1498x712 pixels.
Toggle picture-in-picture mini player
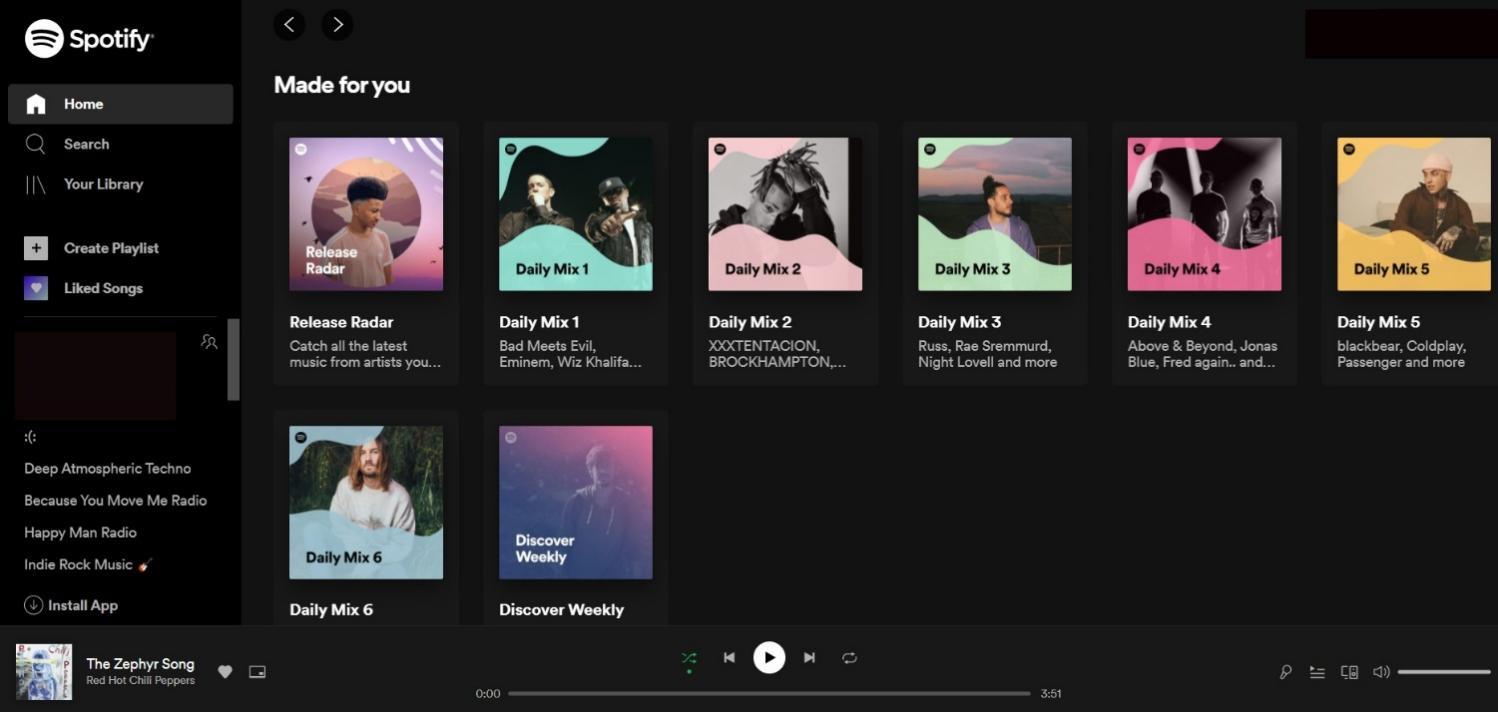[257, 672]
